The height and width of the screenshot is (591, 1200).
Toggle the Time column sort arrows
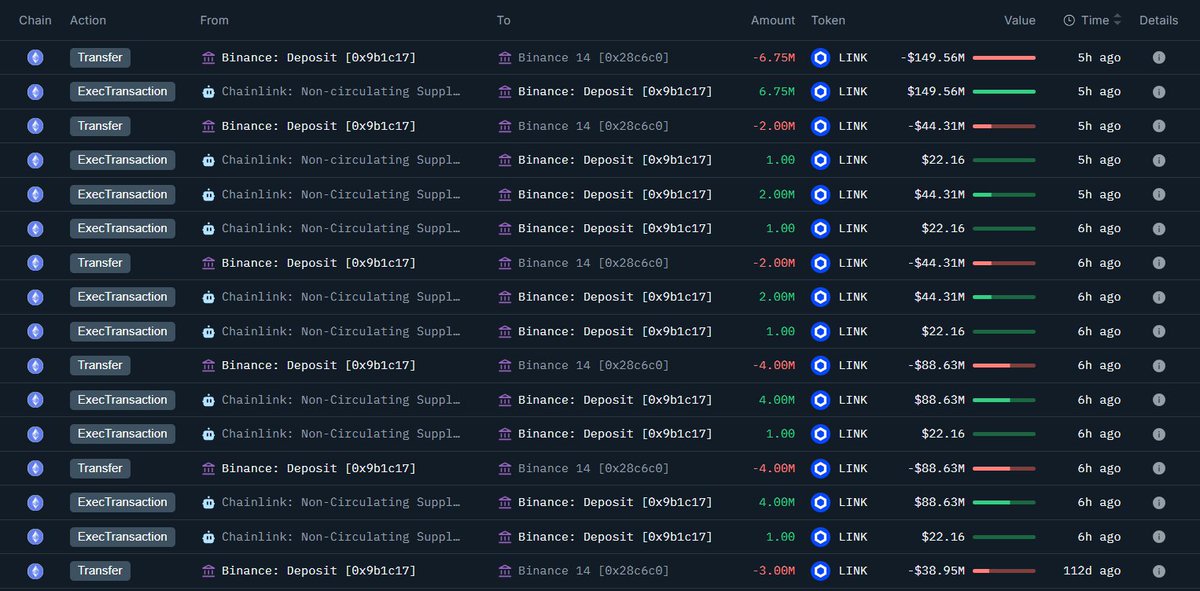pyautogui.click(x=1117, y=20)
